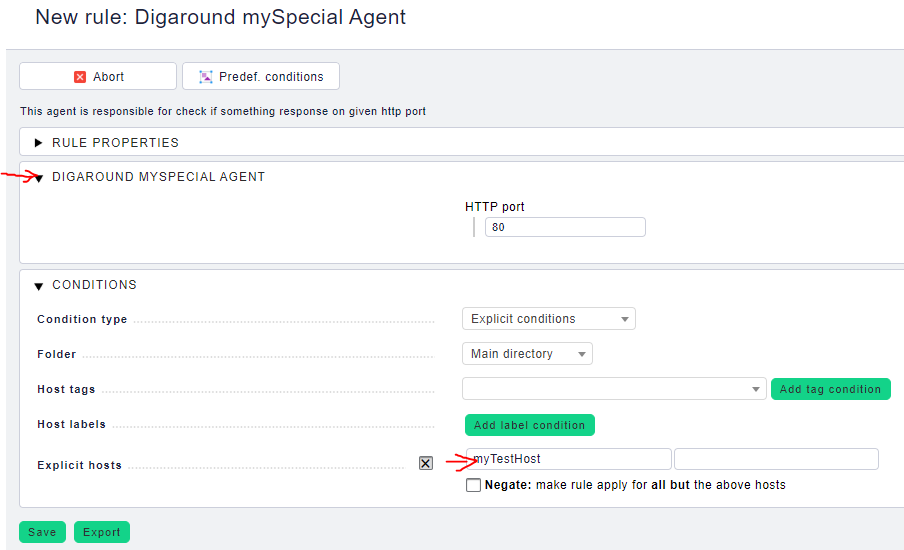Collapse the Digaround mySpecial Agent triangle
The image size is (904, 550).
pyautogui.click(x=39, y=178)
